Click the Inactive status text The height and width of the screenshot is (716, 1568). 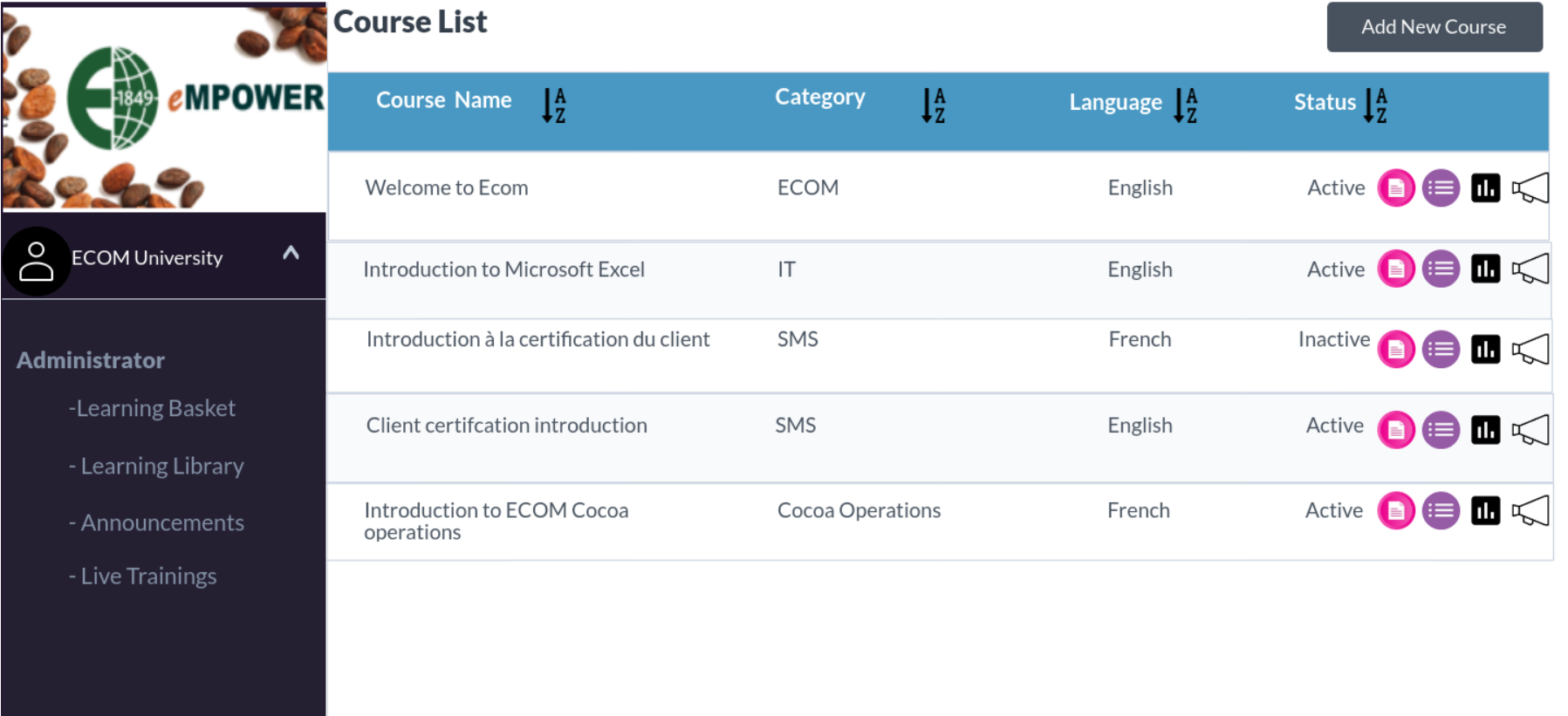[x=1334, y=339]
